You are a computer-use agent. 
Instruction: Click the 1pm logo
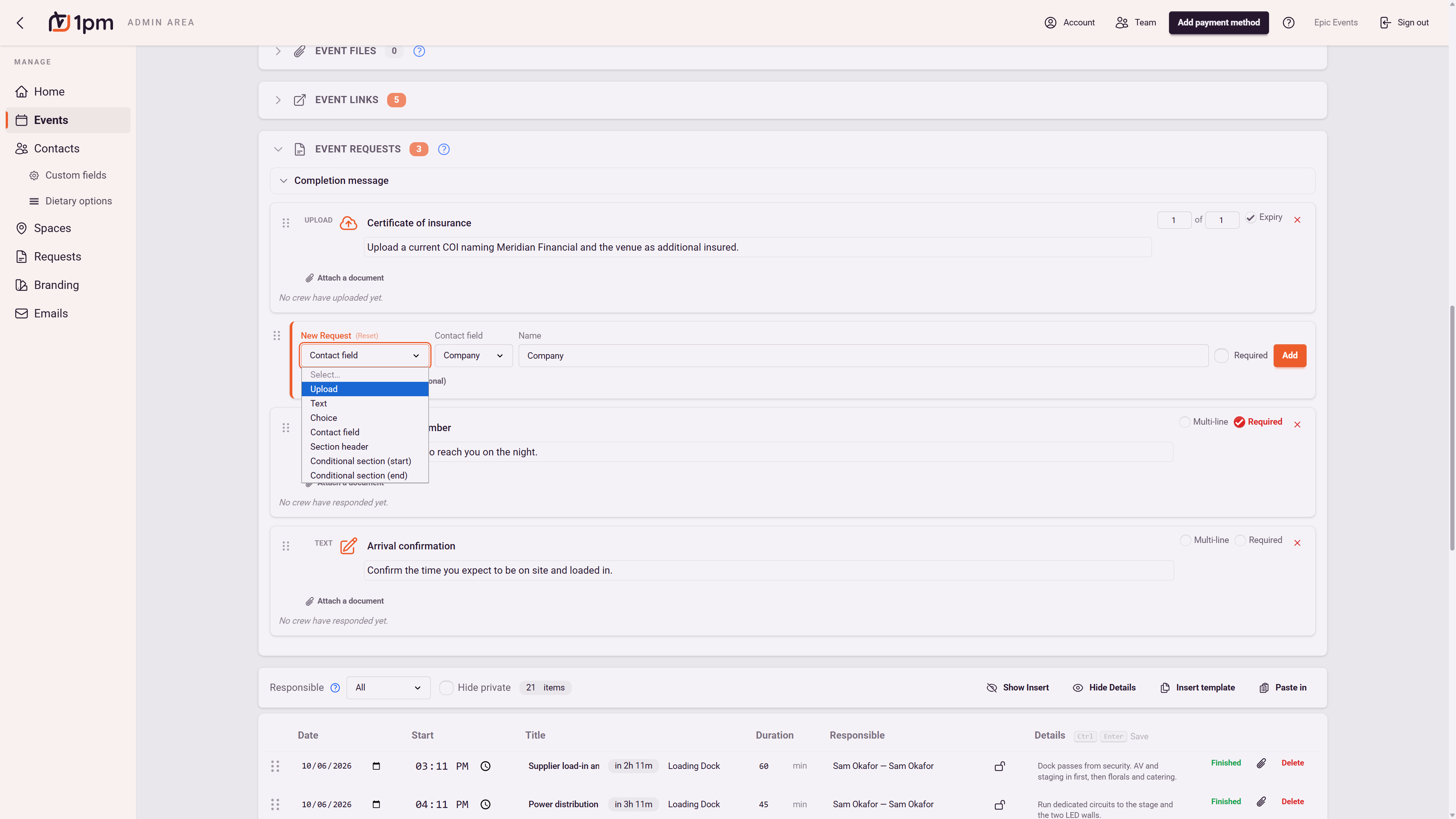tap(80, 23)
